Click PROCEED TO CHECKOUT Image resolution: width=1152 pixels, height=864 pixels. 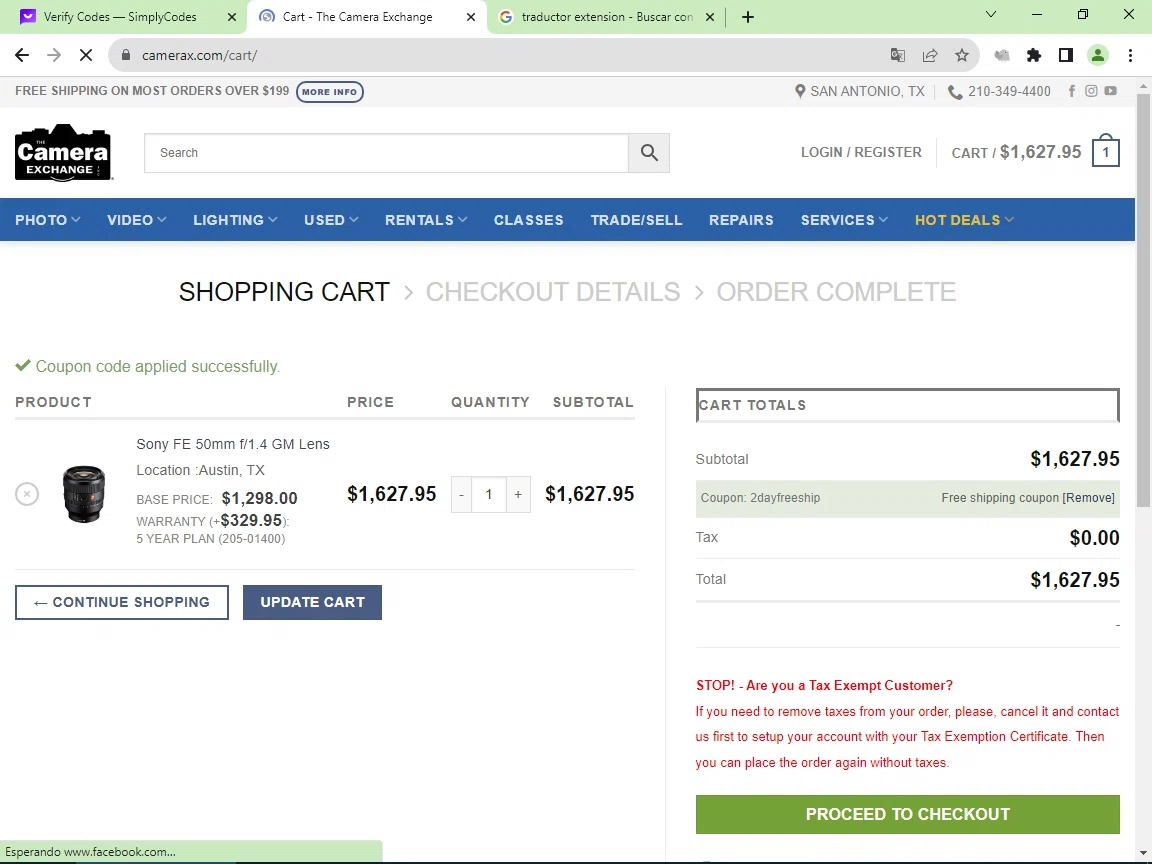907,814
